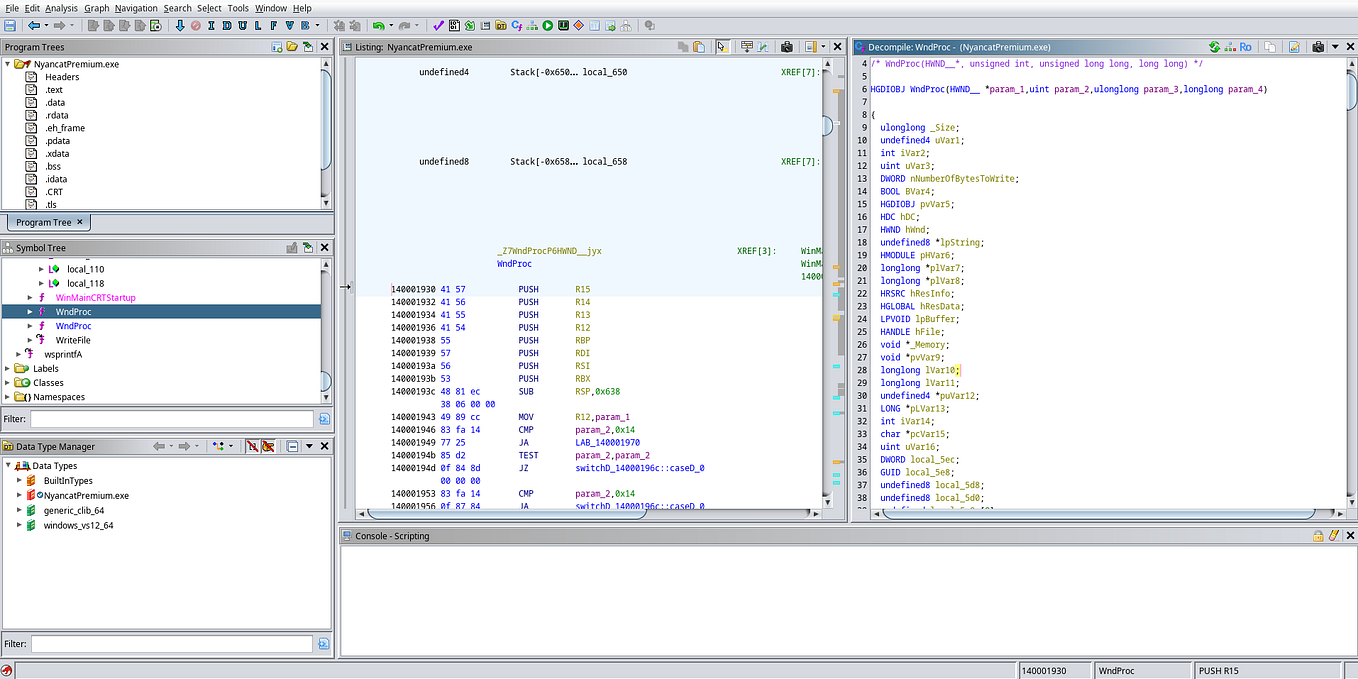This screenshot has width=1358, height=679.
Task: Open the Listing field layout dropdown arrow
Action: (824, 47)
